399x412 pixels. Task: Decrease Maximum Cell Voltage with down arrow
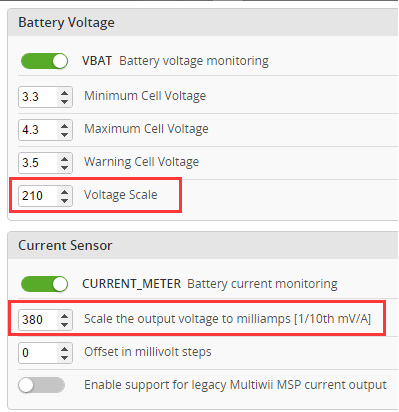tap(64, 134)
